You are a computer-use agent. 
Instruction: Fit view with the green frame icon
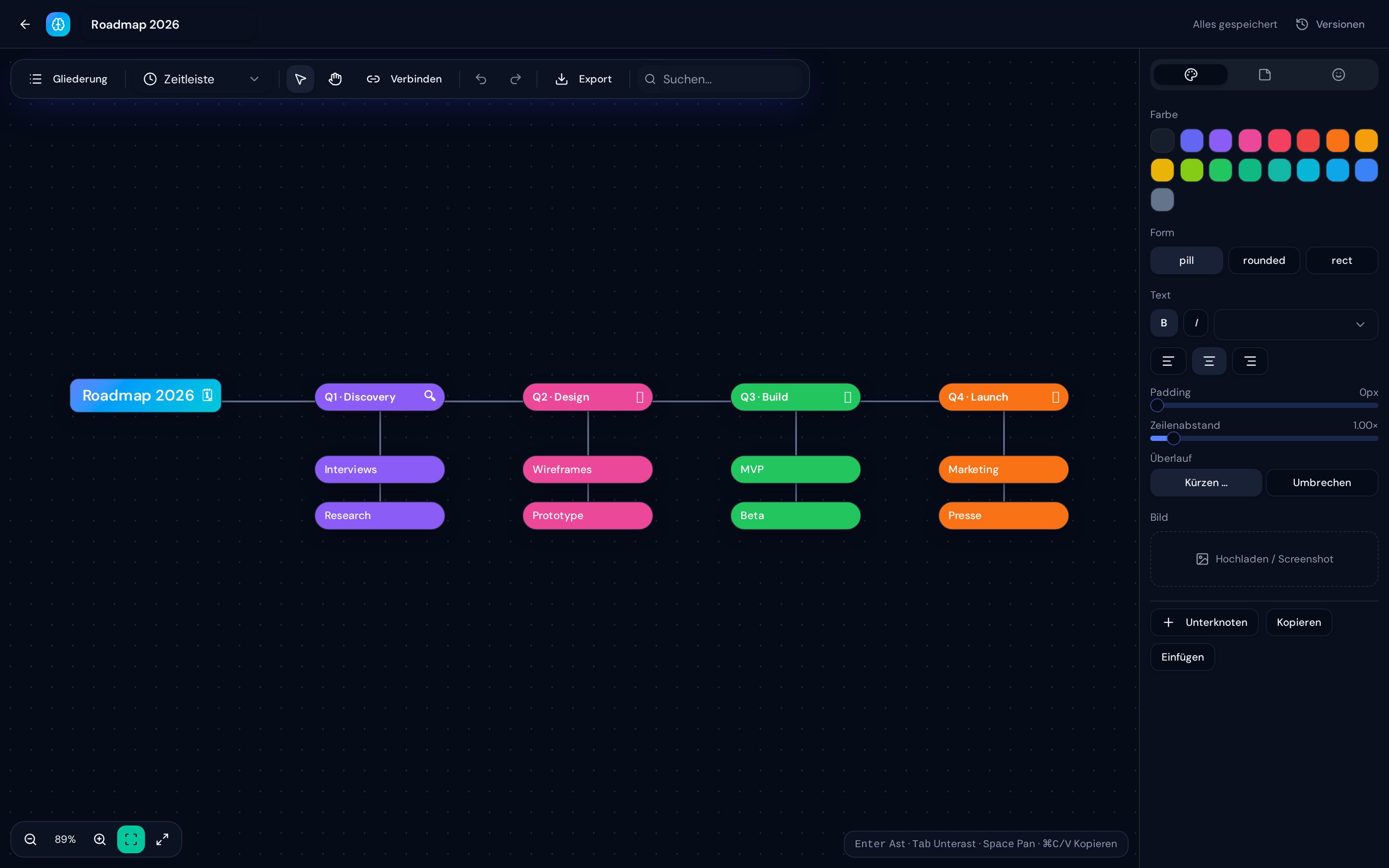(x=131, y=839)
